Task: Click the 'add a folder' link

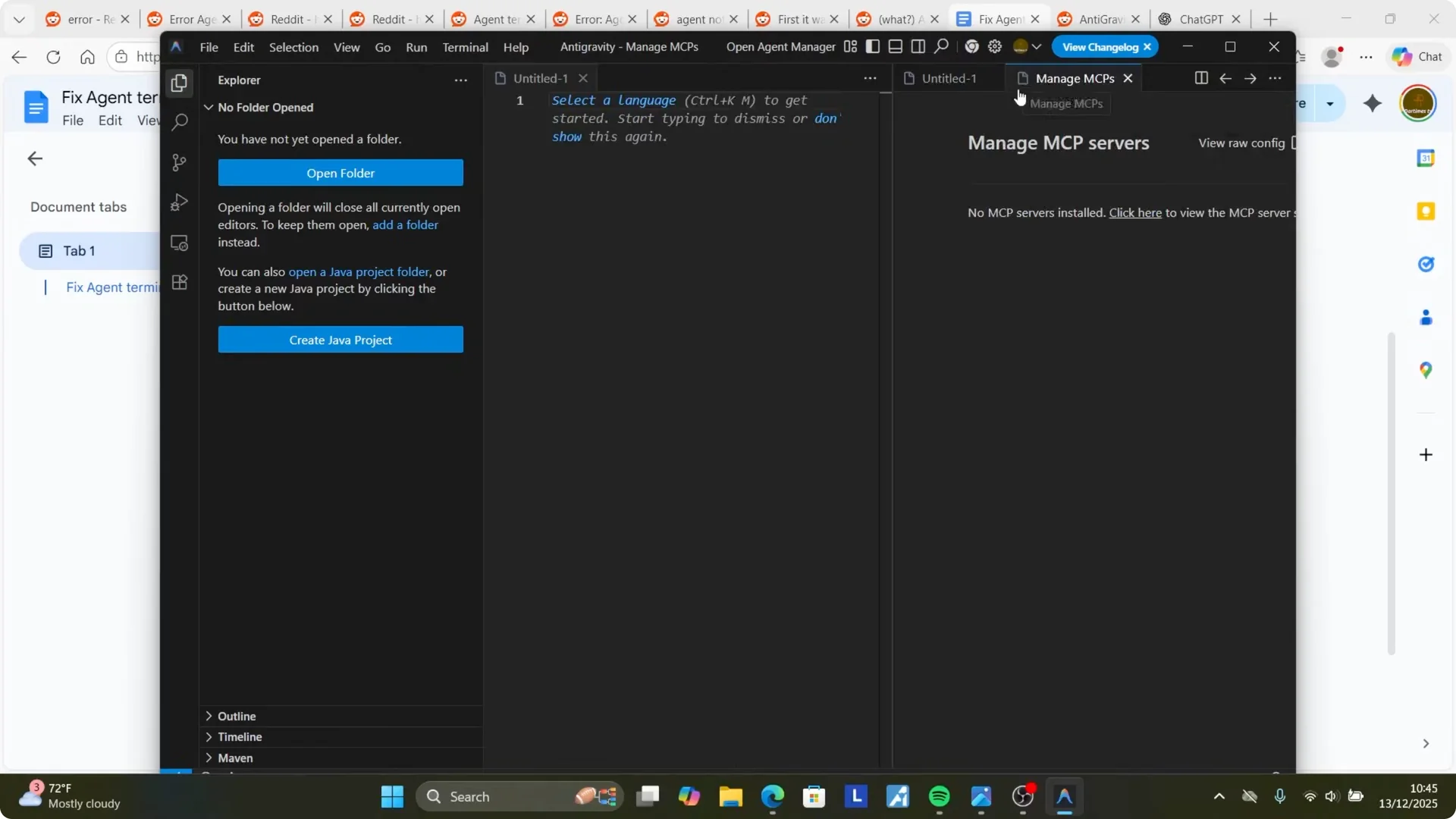Action: [x=405, y=225]
